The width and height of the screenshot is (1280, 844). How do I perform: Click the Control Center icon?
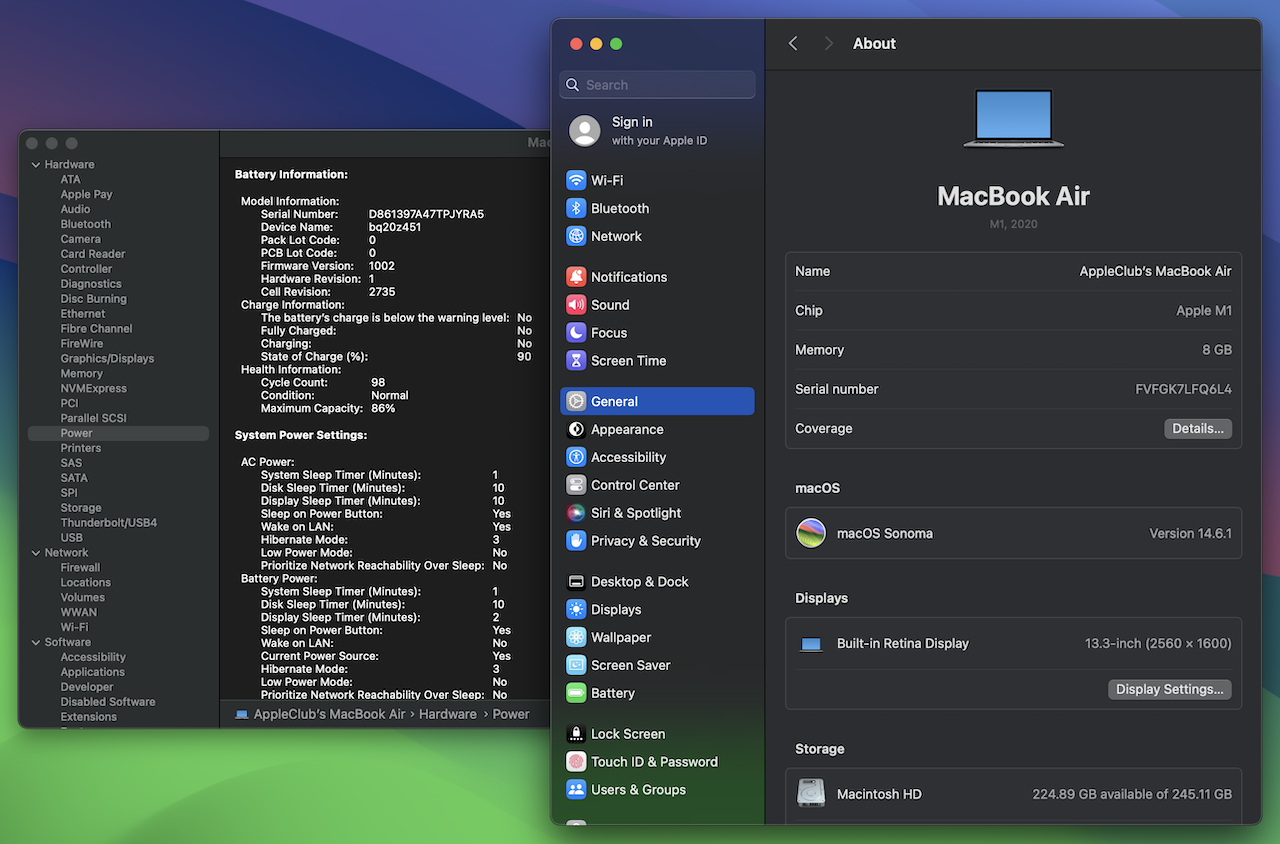tap(576, 485)
